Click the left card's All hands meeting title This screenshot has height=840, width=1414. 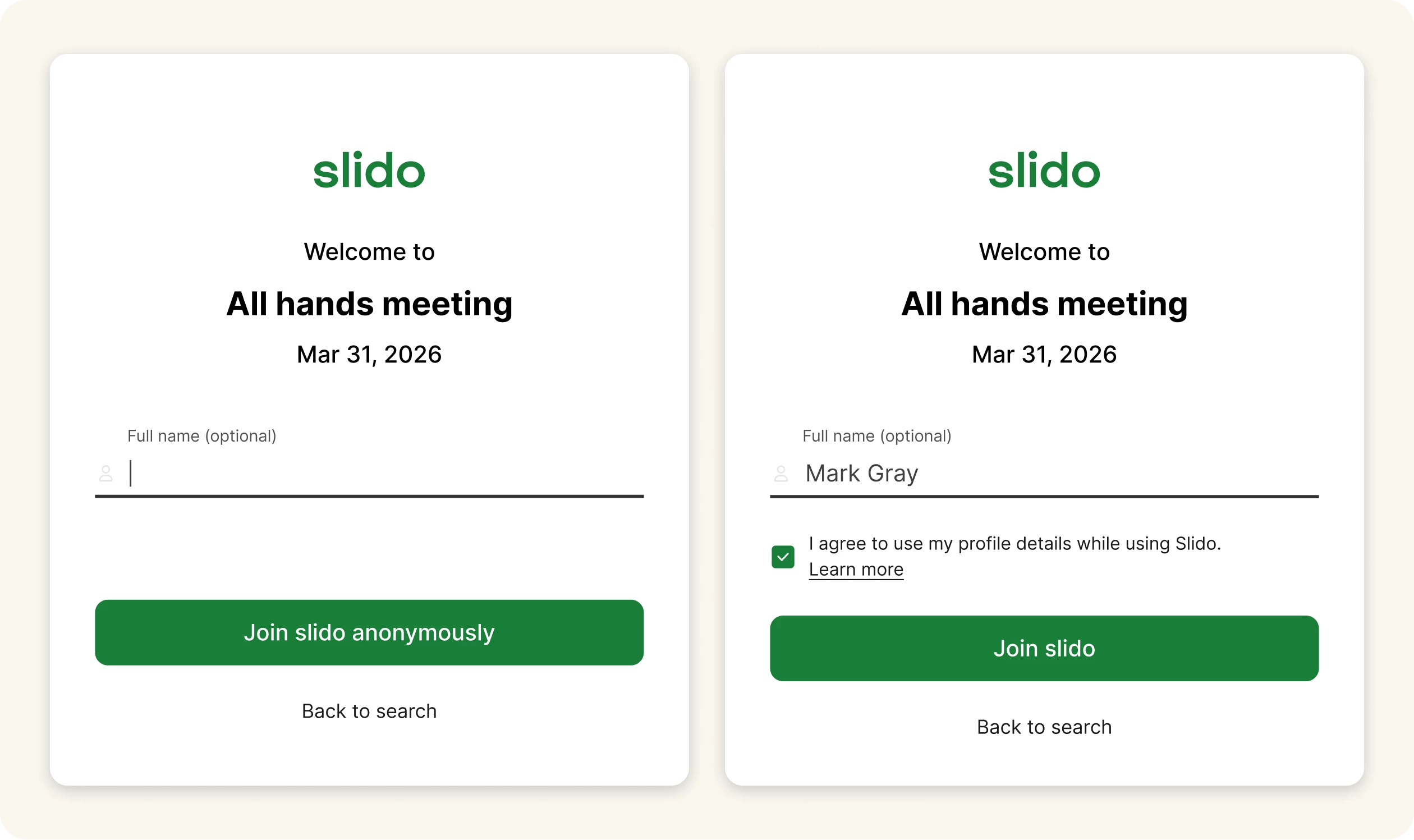369,304
